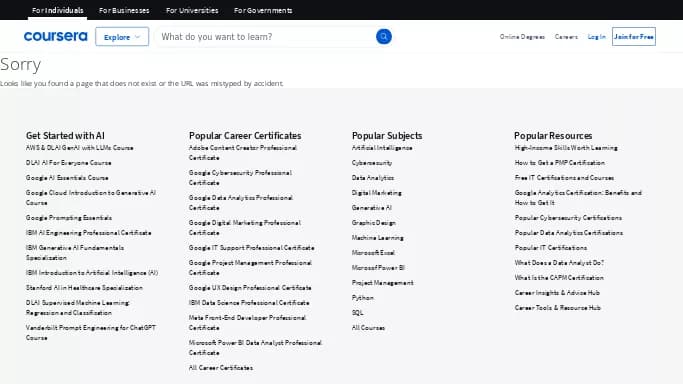Image resolution: width=683 pixels, height=384 pixels.
Task: Open the Coursera logo homepage link
Action: pos(55,37)
